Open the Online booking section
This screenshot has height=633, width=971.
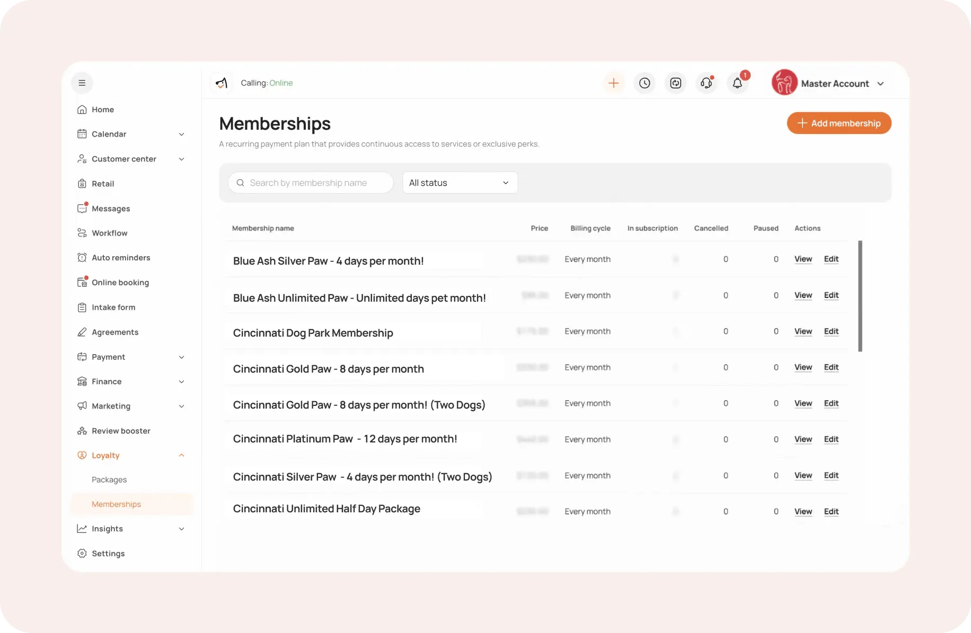pyautogui.click(x=117, y=282)
